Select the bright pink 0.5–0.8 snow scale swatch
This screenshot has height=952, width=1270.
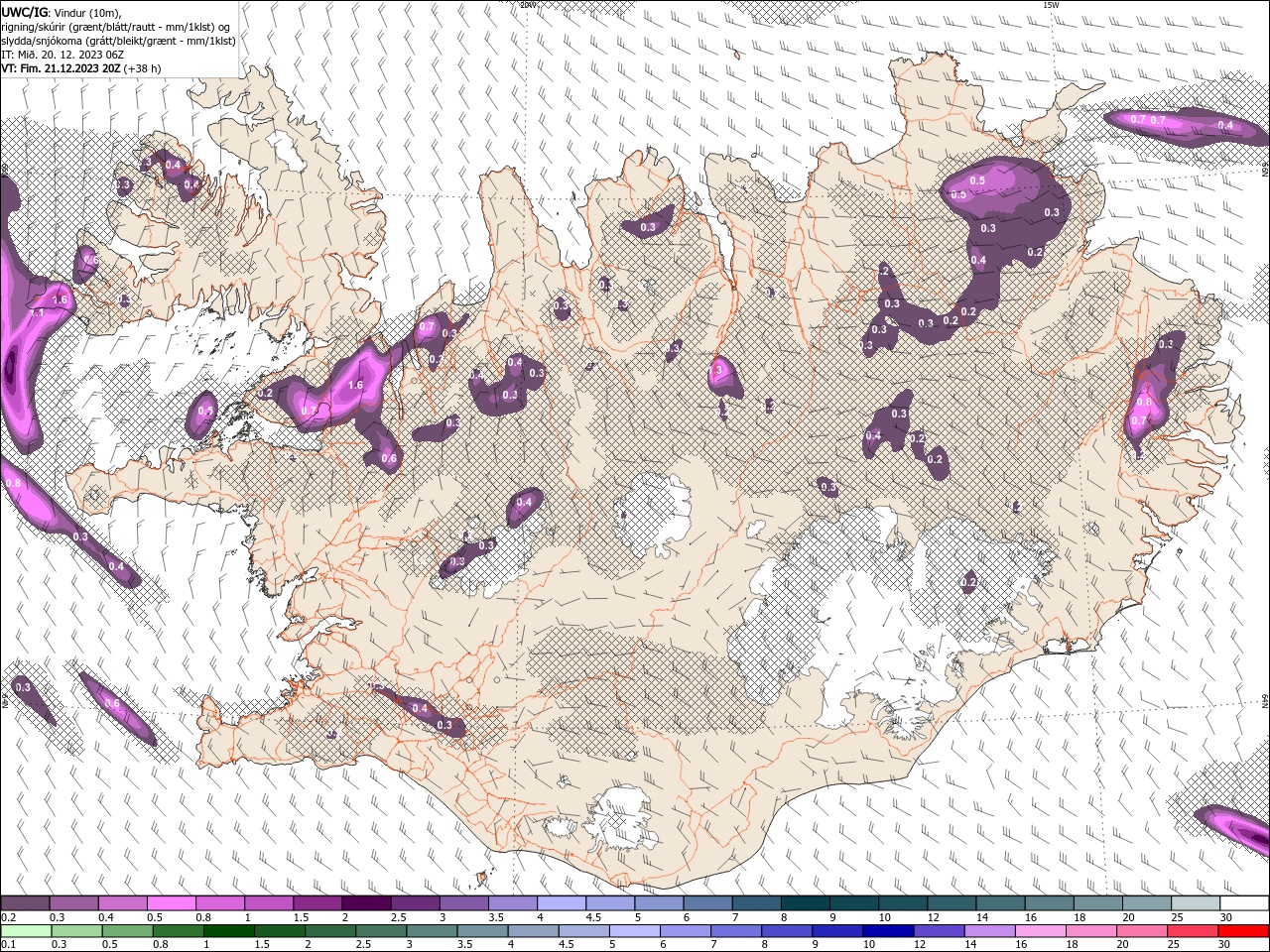coord(172,903)
